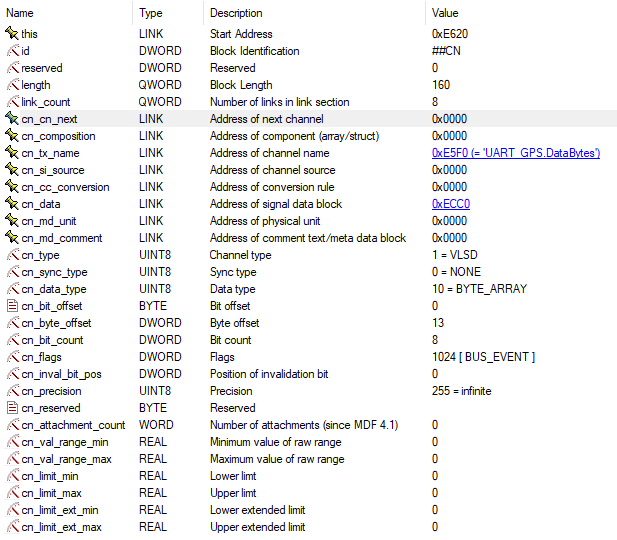The width and height of the screenshot is (617, 540).
Task: Select the '10 = BYTE_ARRAY' data type value
Action: (479, 289)
